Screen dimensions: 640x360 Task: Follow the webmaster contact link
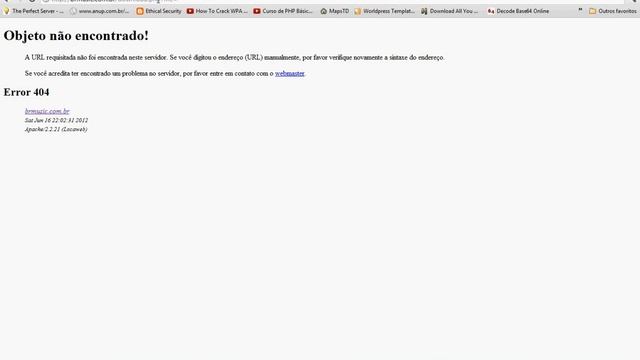pos(289,73)
